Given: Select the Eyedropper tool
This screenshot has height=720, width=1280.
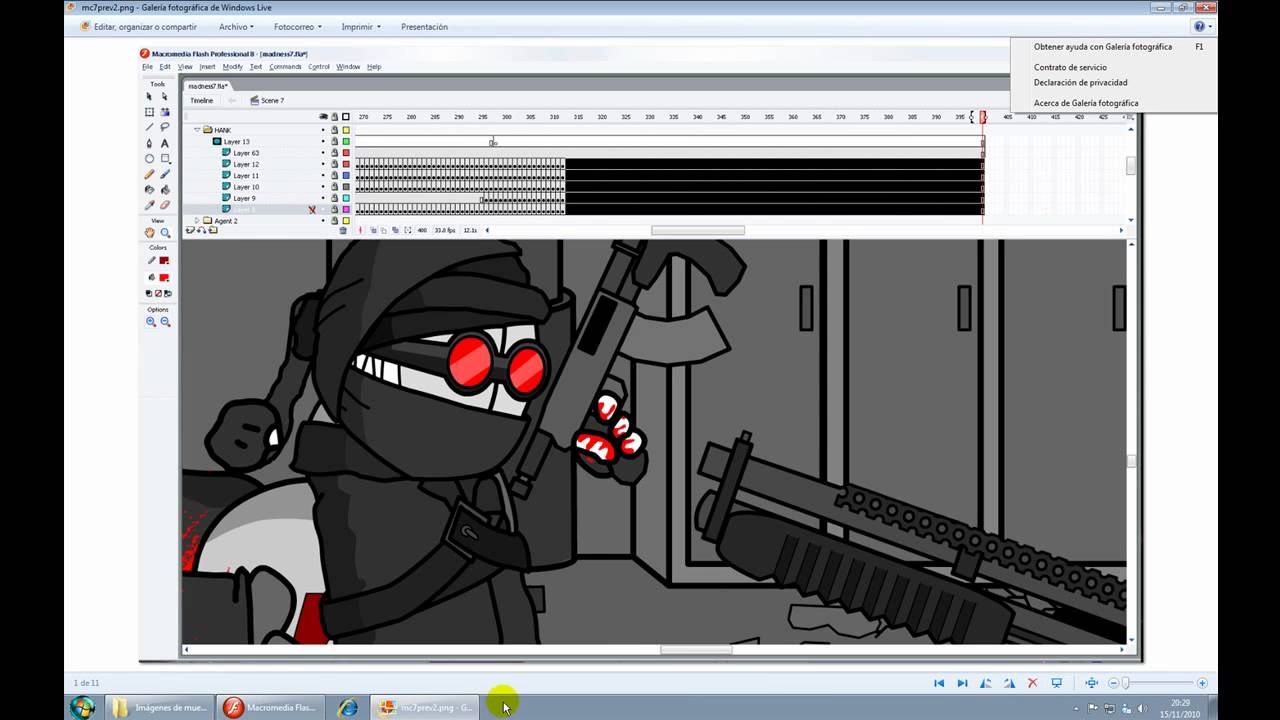Looking at the screenshot, I should coord(150,205).
